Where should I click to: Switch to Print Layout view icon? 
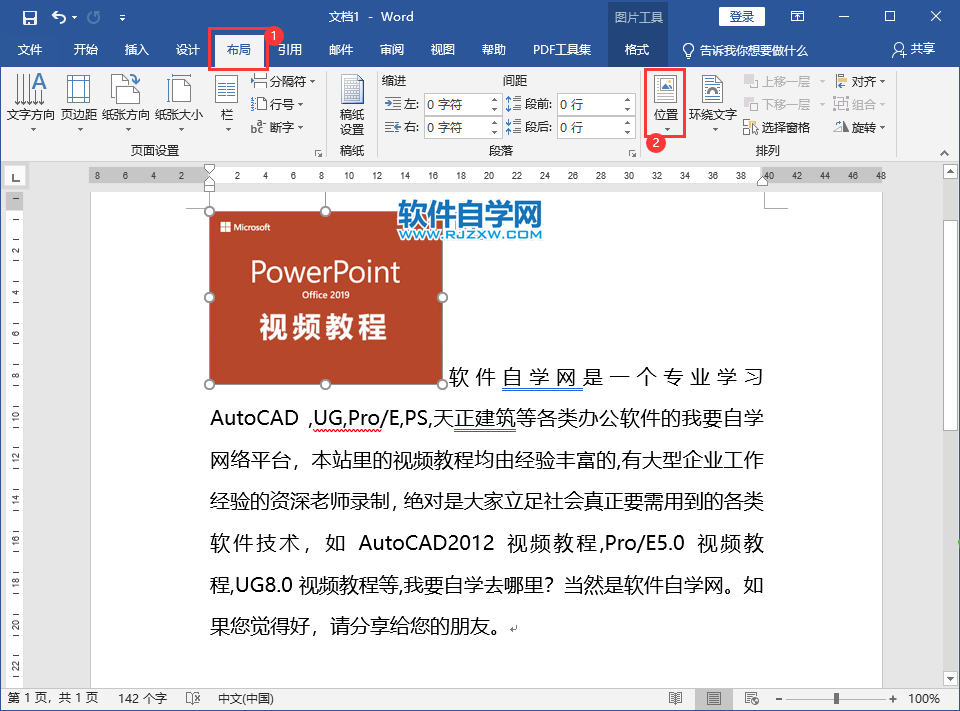[713, 698]
